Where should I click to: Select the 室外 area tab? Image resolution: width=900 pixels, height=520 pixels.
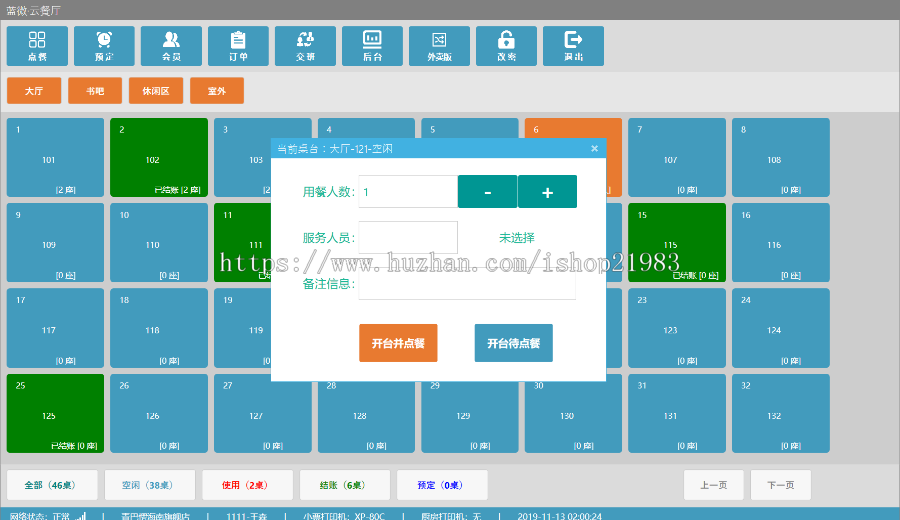(x=217, y=91)
